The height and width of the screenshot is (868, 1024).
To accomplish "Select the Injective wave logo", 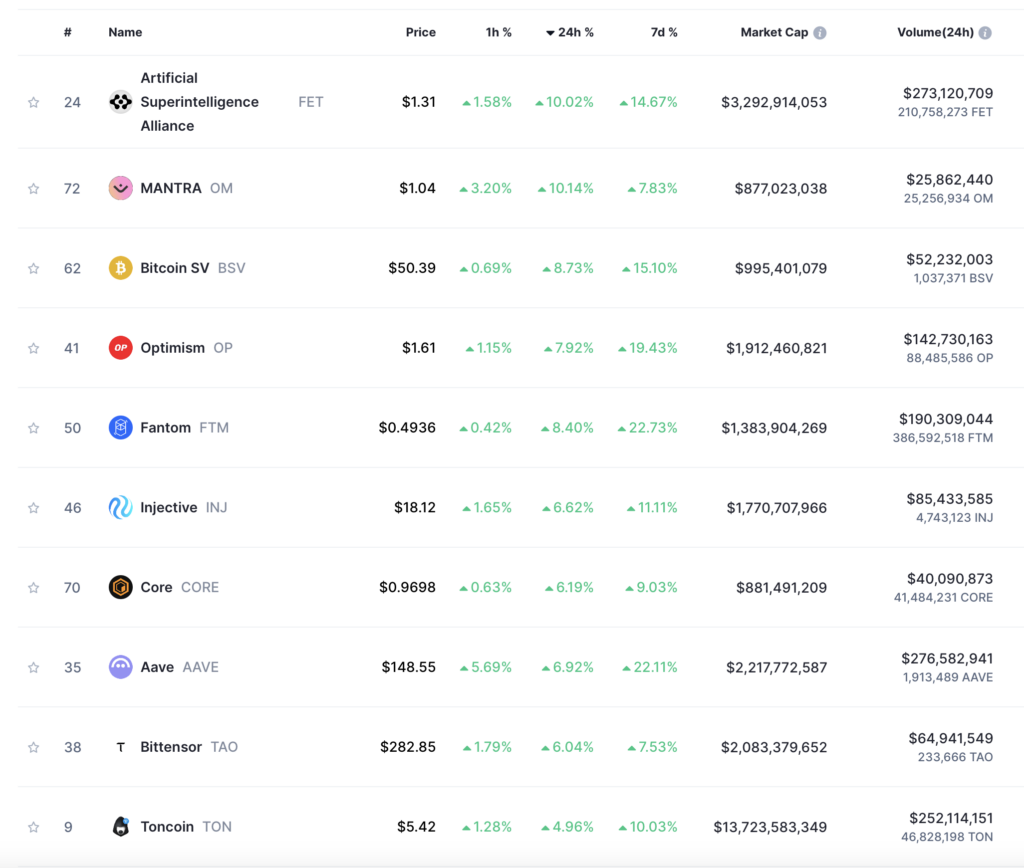I will (120, 507).
